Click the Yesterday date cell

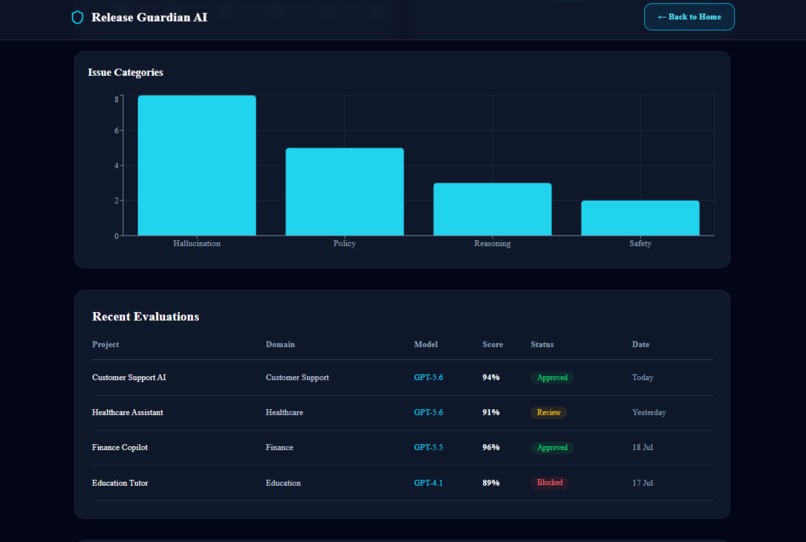649,412
